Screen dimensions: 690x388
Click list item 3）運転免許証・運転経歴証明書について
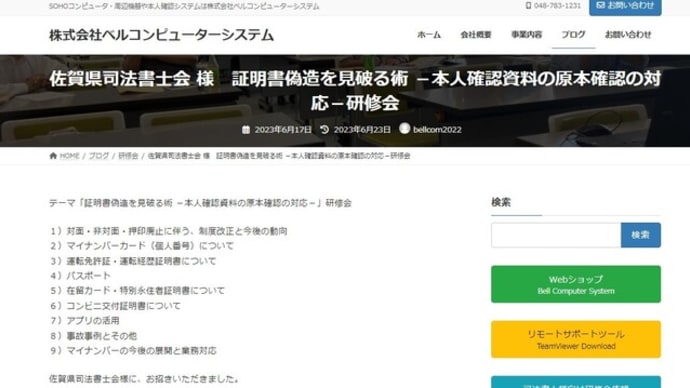tap(132, 261)
